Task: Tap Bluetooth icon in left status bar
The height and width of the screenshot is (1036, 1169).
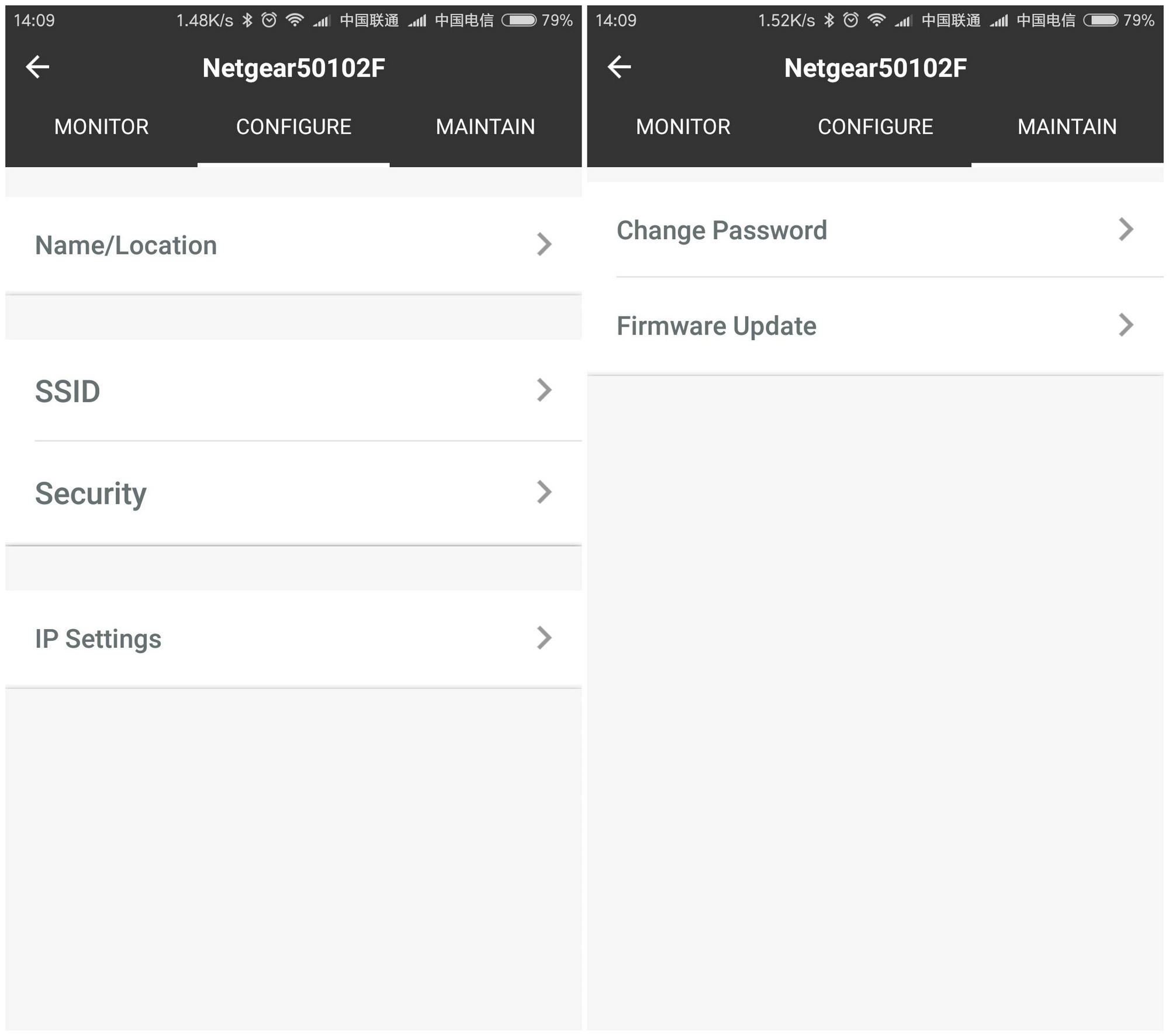Action: click(x=247, y=20)
